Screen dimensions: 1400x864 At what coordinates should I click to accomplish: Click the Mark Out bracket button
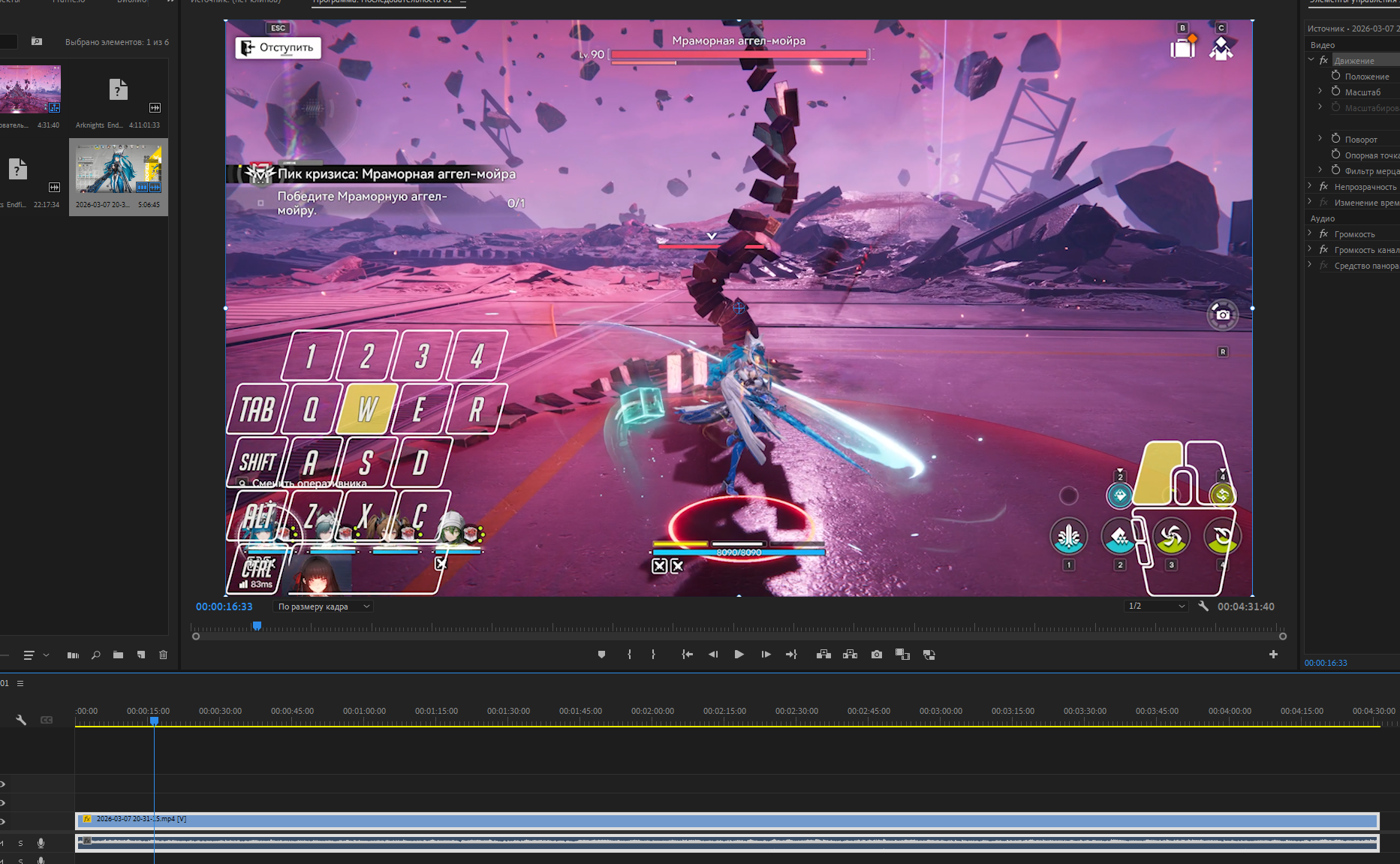pyautogui.click(x=653, y=655)
